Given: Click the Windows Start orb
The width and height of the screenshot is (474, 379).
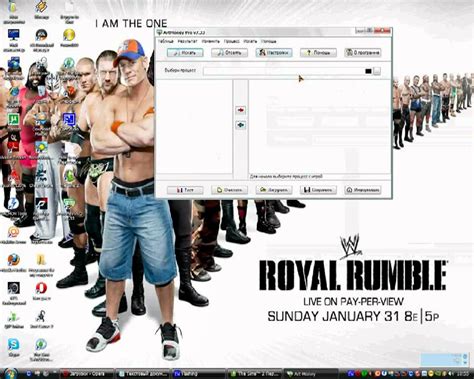Looking at the screenshot, I should pyautogui.click(x=10, y=374).
